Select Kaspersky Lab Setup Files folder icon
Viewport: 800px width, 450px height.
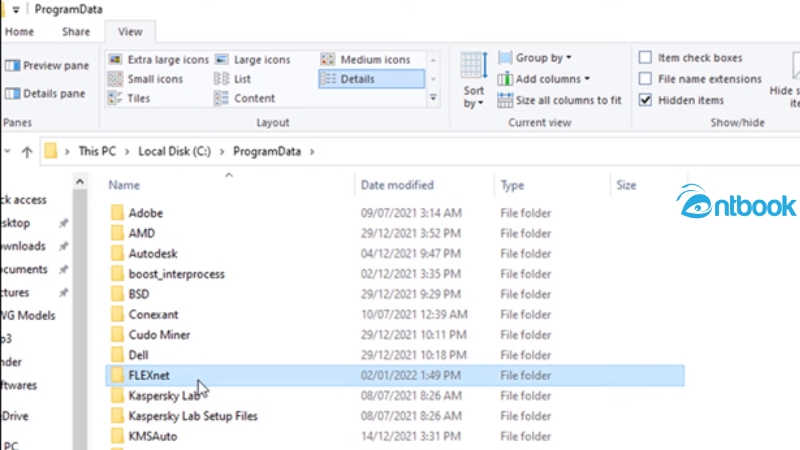117,416
